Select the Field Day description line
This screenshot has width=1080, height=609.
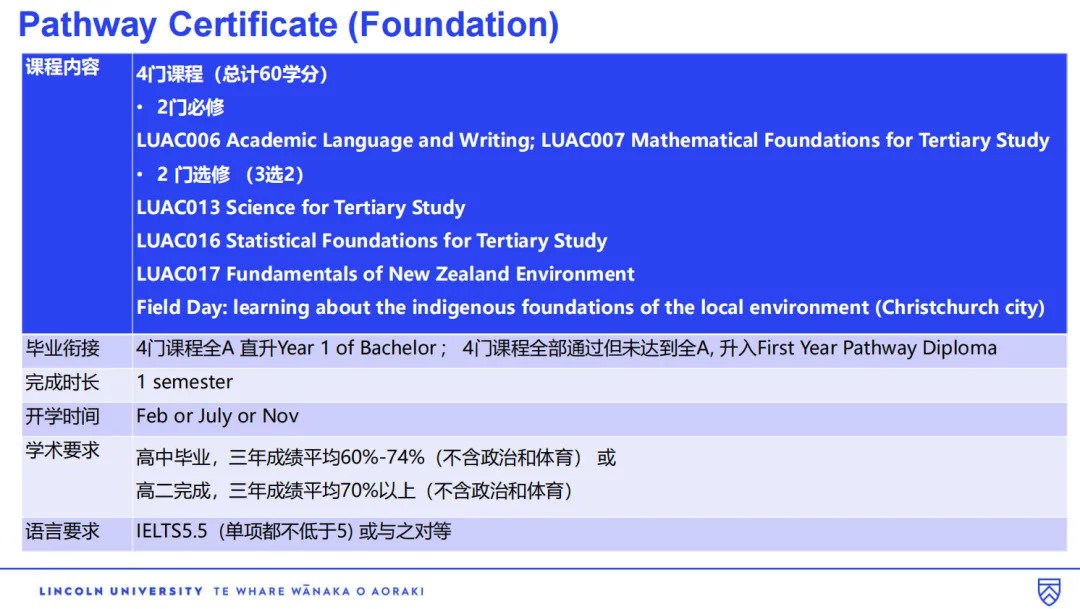point(590,308)
